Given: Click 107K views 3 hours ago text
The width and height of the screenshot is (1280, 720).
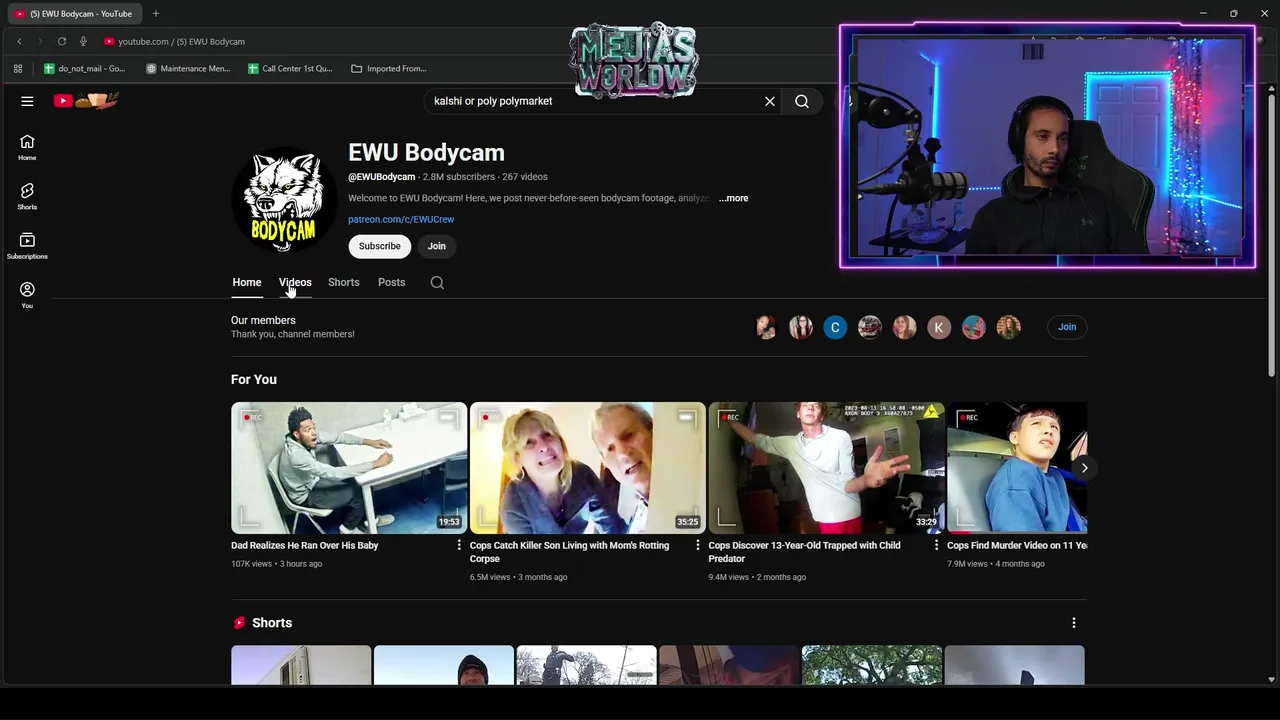Looking at the screenshot, I should coord(276,564).
